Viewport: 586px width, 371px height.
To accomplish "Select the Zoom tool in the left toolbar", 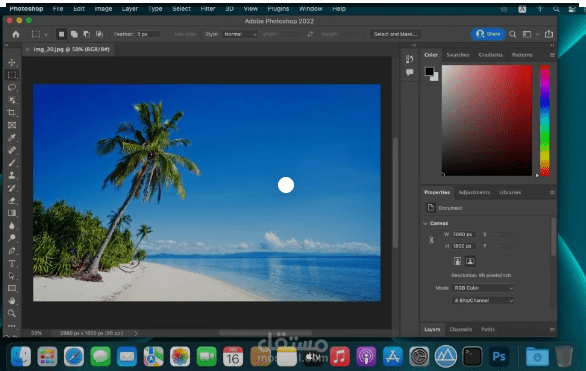I will point(12,313).
